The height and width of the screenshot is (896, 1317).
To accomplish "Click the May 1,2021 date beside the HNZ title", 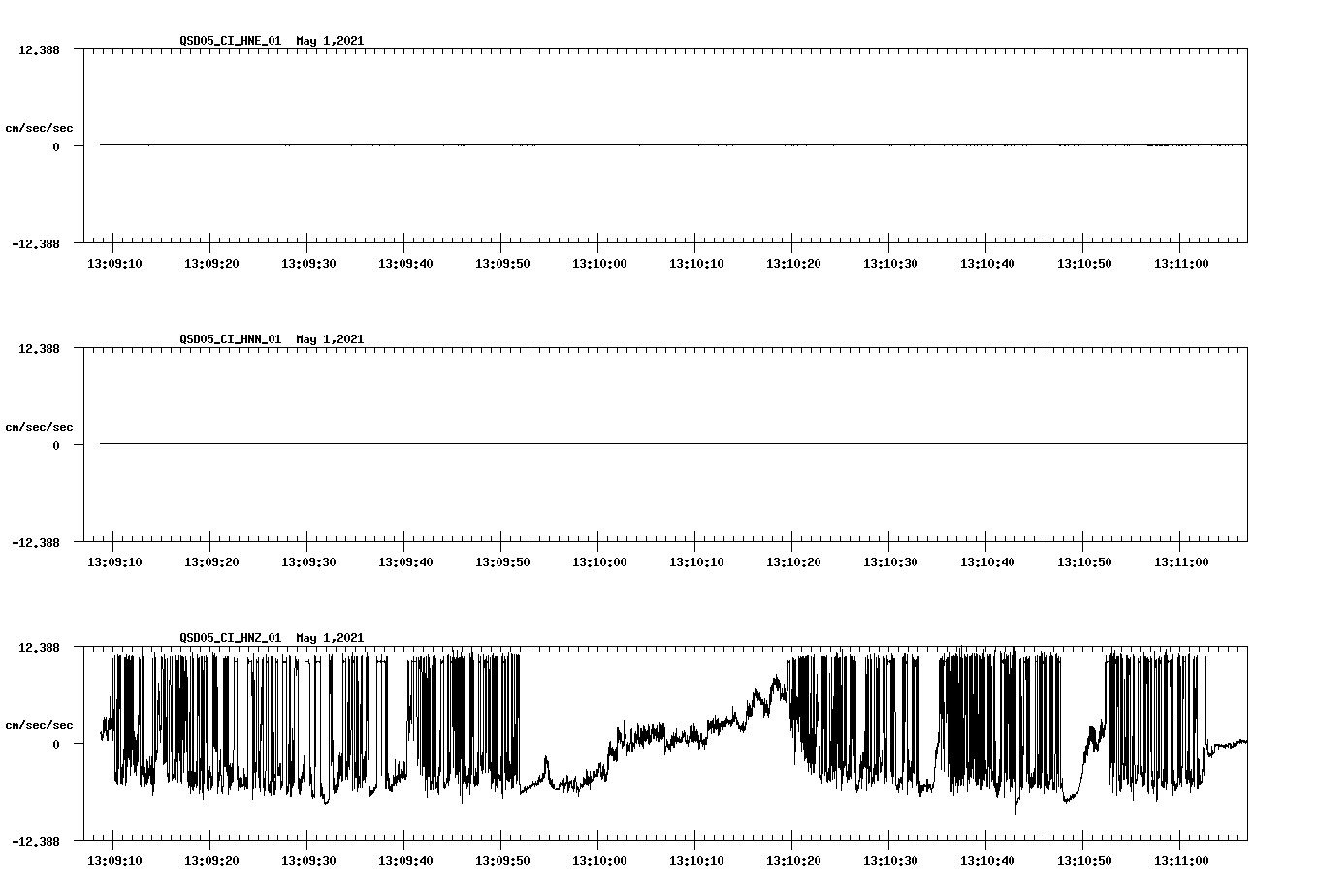I will [x=330, y=638].
